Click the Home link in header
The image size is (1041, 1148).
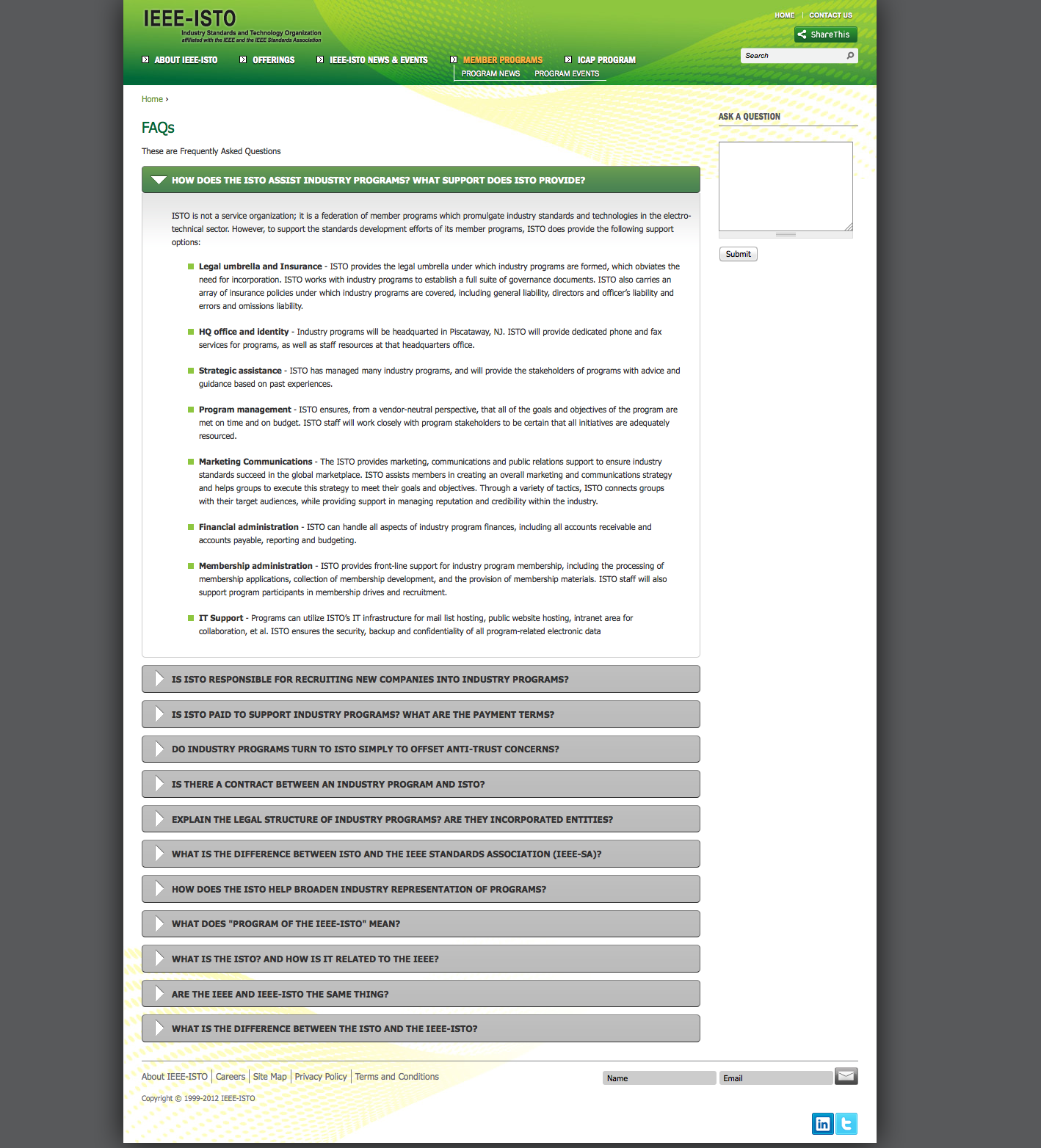pos(784,15)
